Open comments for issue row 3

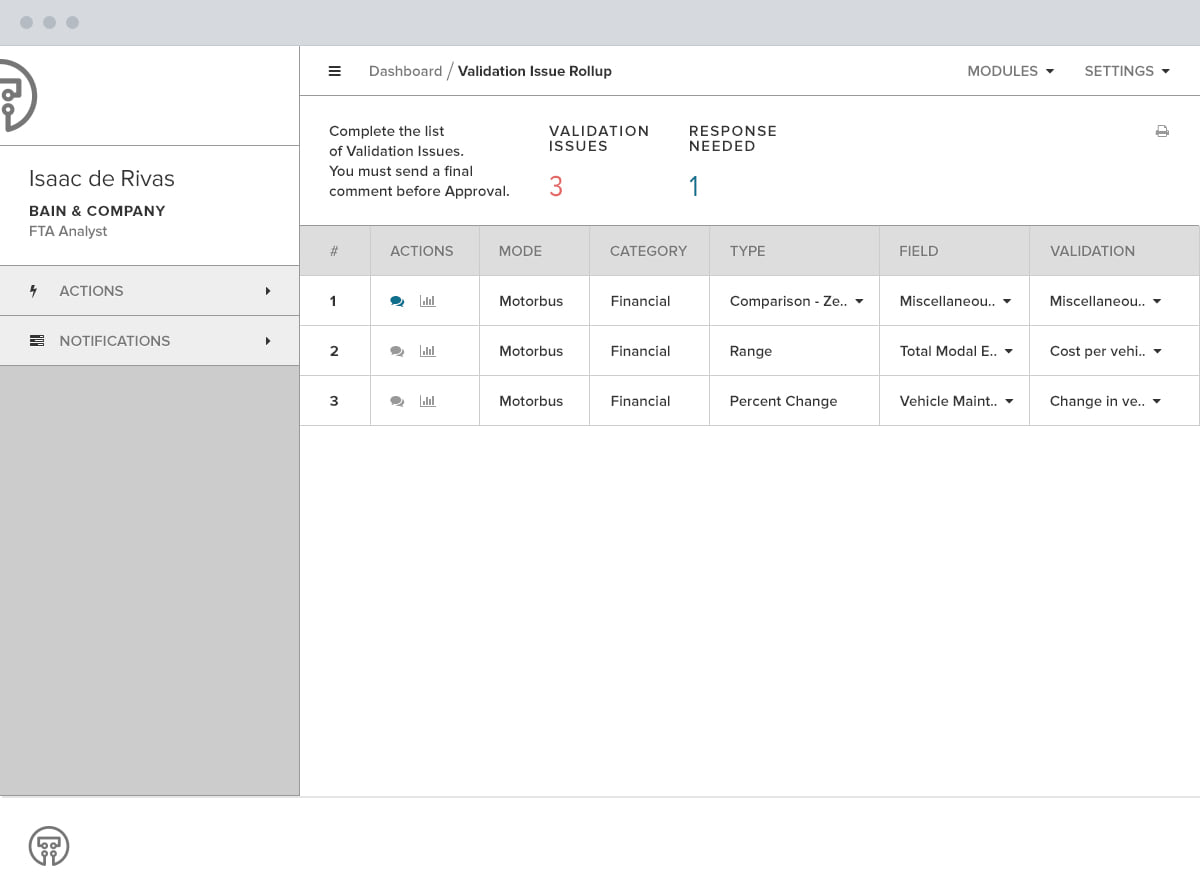click(397, 401)
